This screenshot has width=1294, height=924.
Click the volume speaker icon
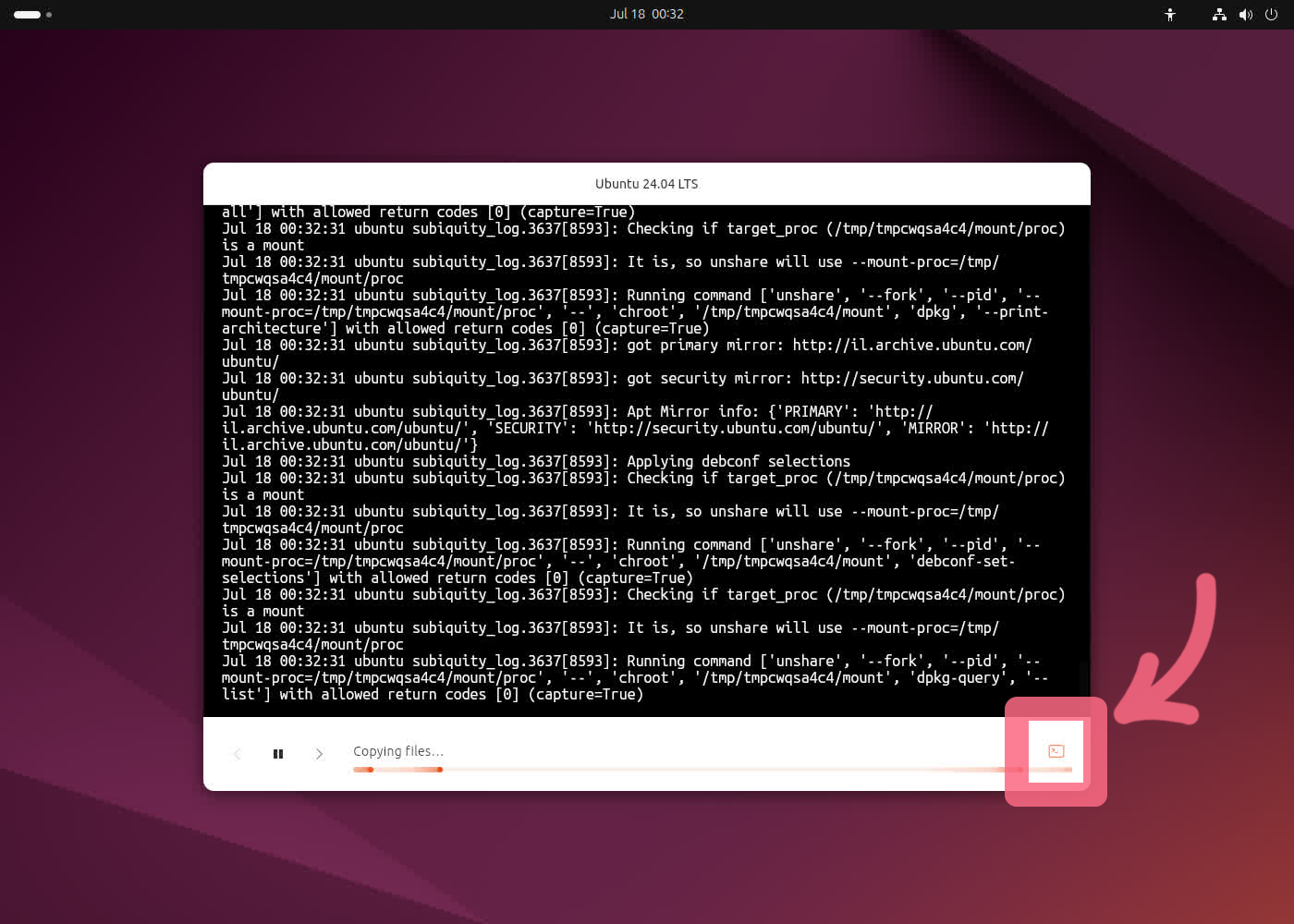coord(1246,15)
